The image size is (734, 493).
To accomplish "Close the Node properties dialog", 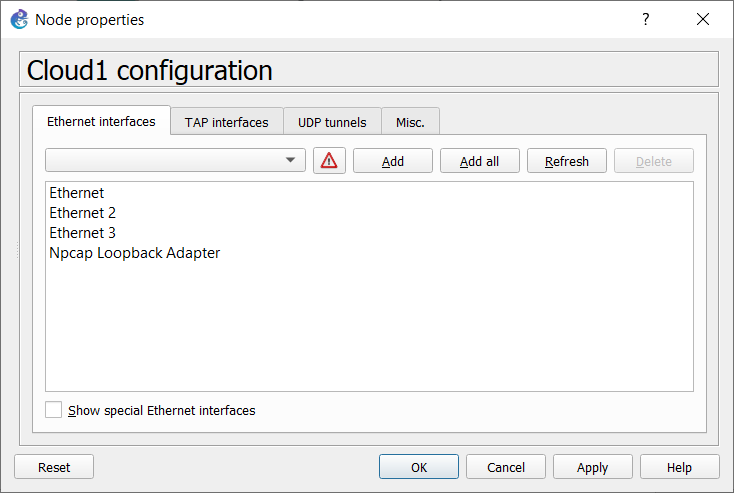I will [703, 19].
